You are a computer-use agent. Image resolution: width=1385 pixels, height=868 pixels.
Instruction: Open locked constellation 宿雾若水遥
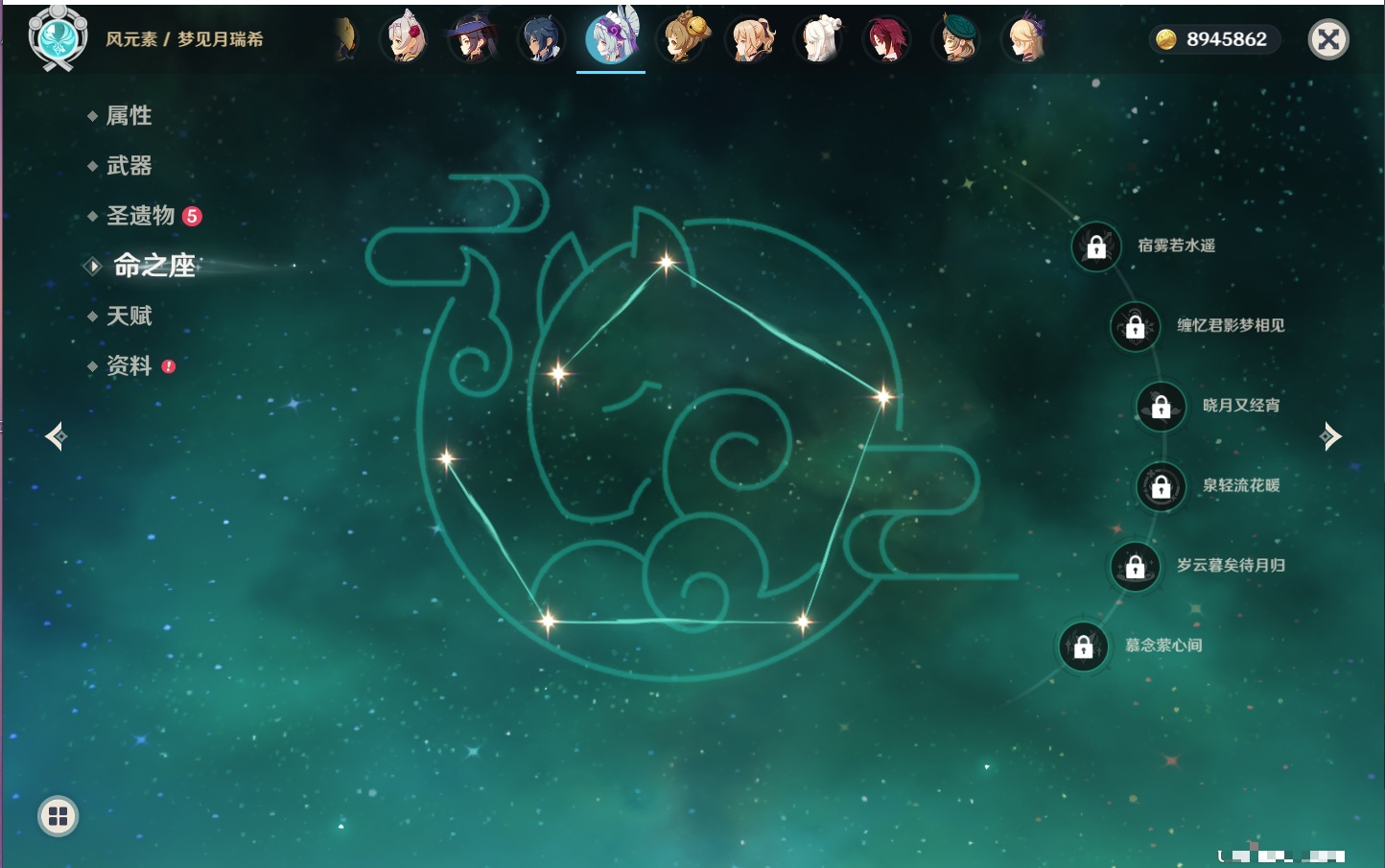pos(1096,246)
